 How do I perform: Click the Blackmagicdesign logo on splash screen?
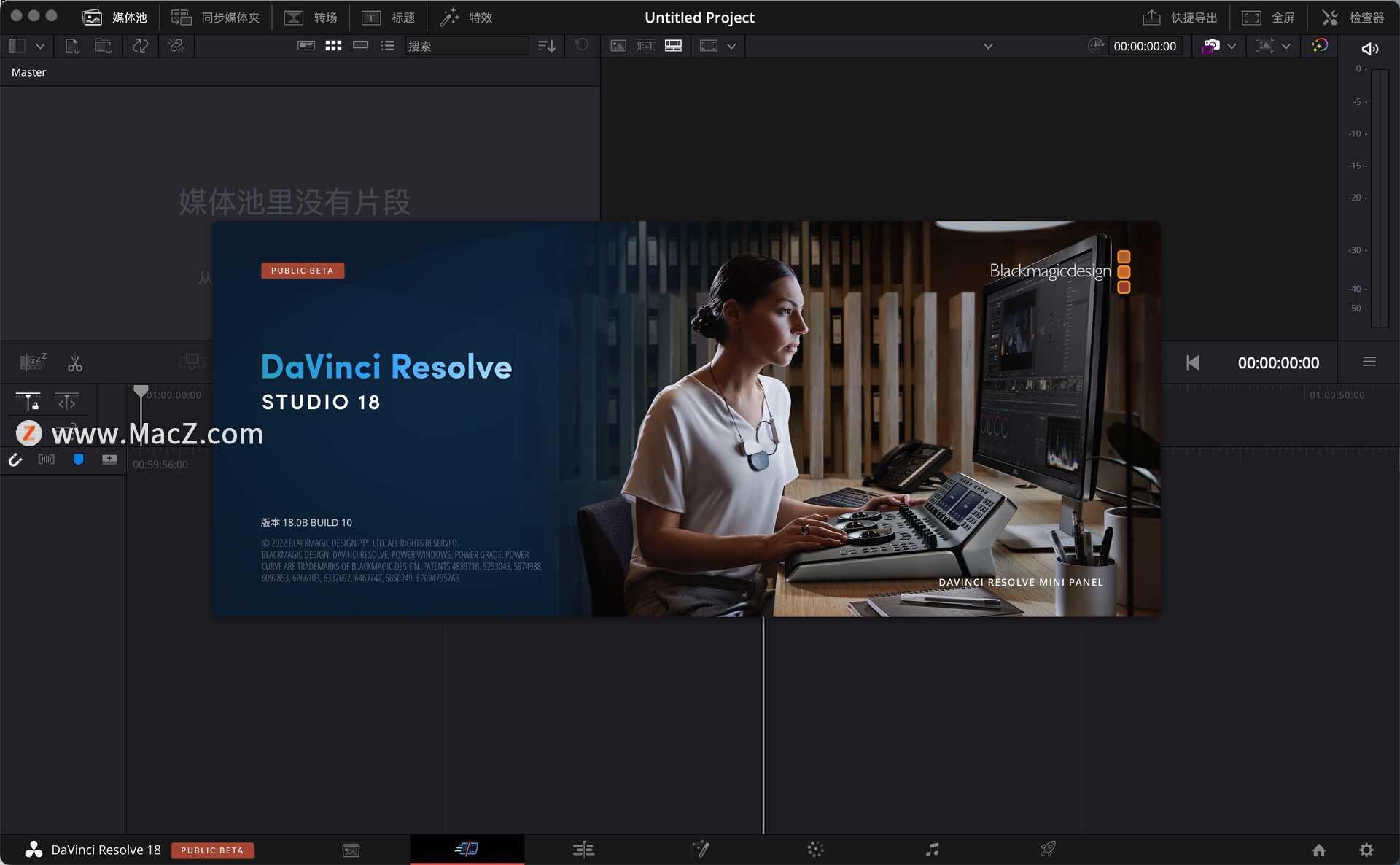1060,271
